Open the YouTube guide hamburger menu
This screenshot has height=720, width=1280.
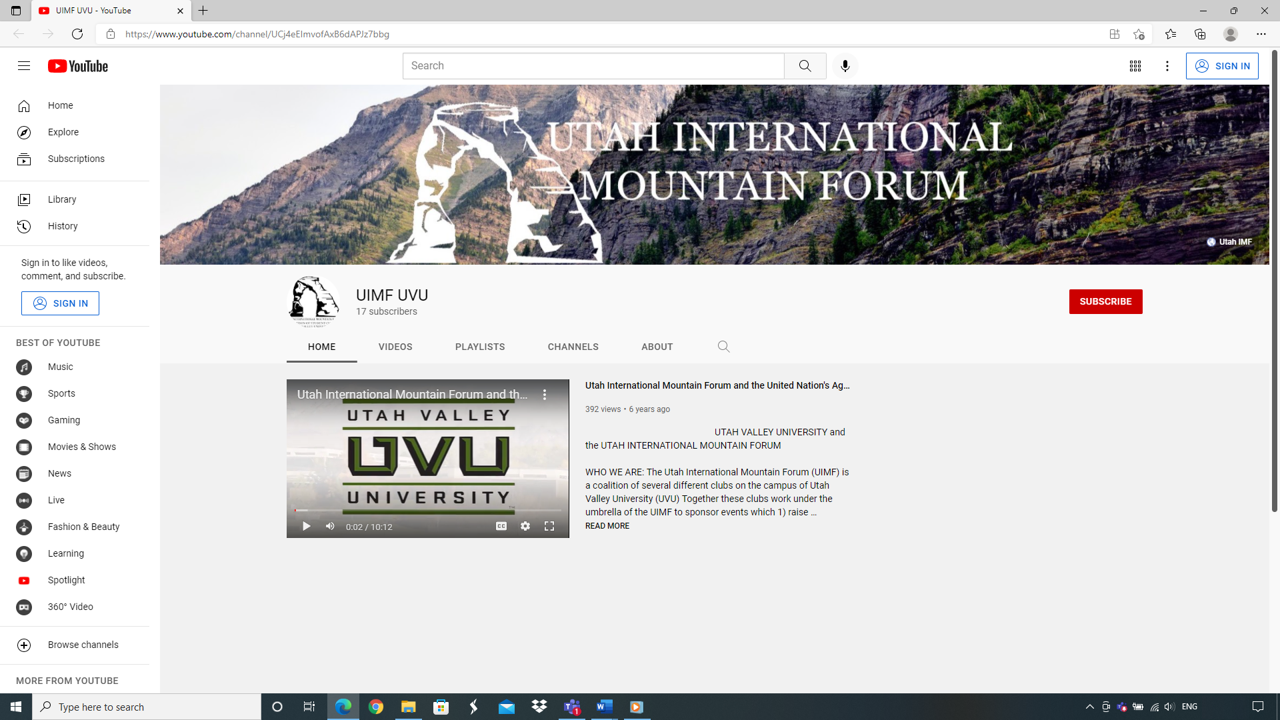click(24, 66)
